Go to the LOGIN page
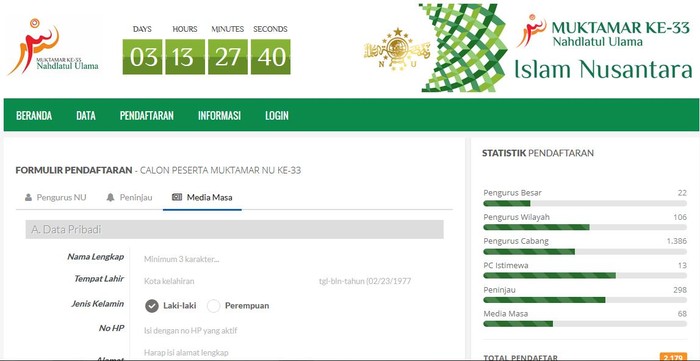 point(277,116)
